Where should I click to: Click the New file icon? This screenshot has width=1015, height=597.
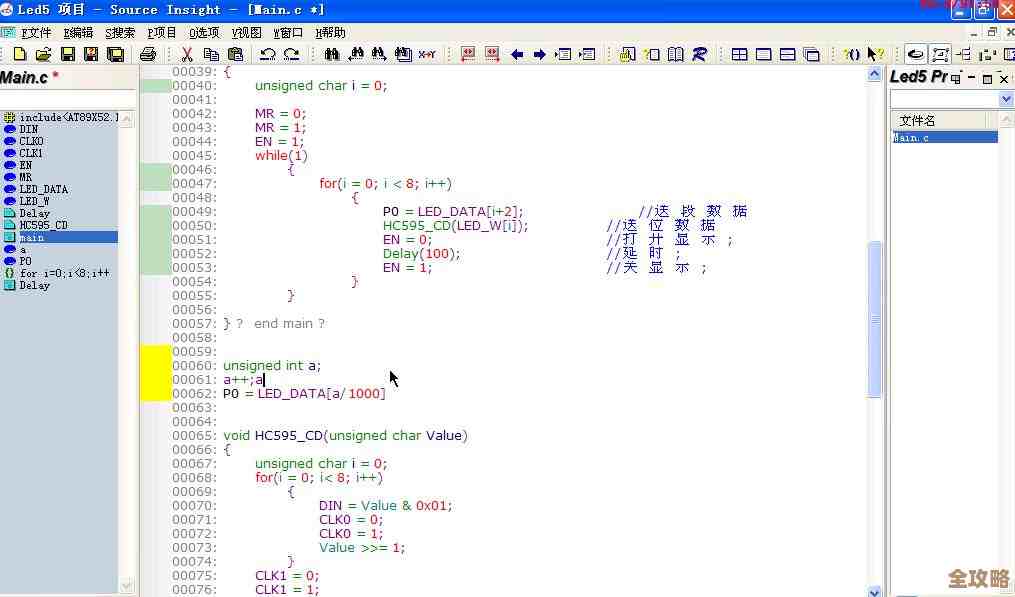click(19, 54)
